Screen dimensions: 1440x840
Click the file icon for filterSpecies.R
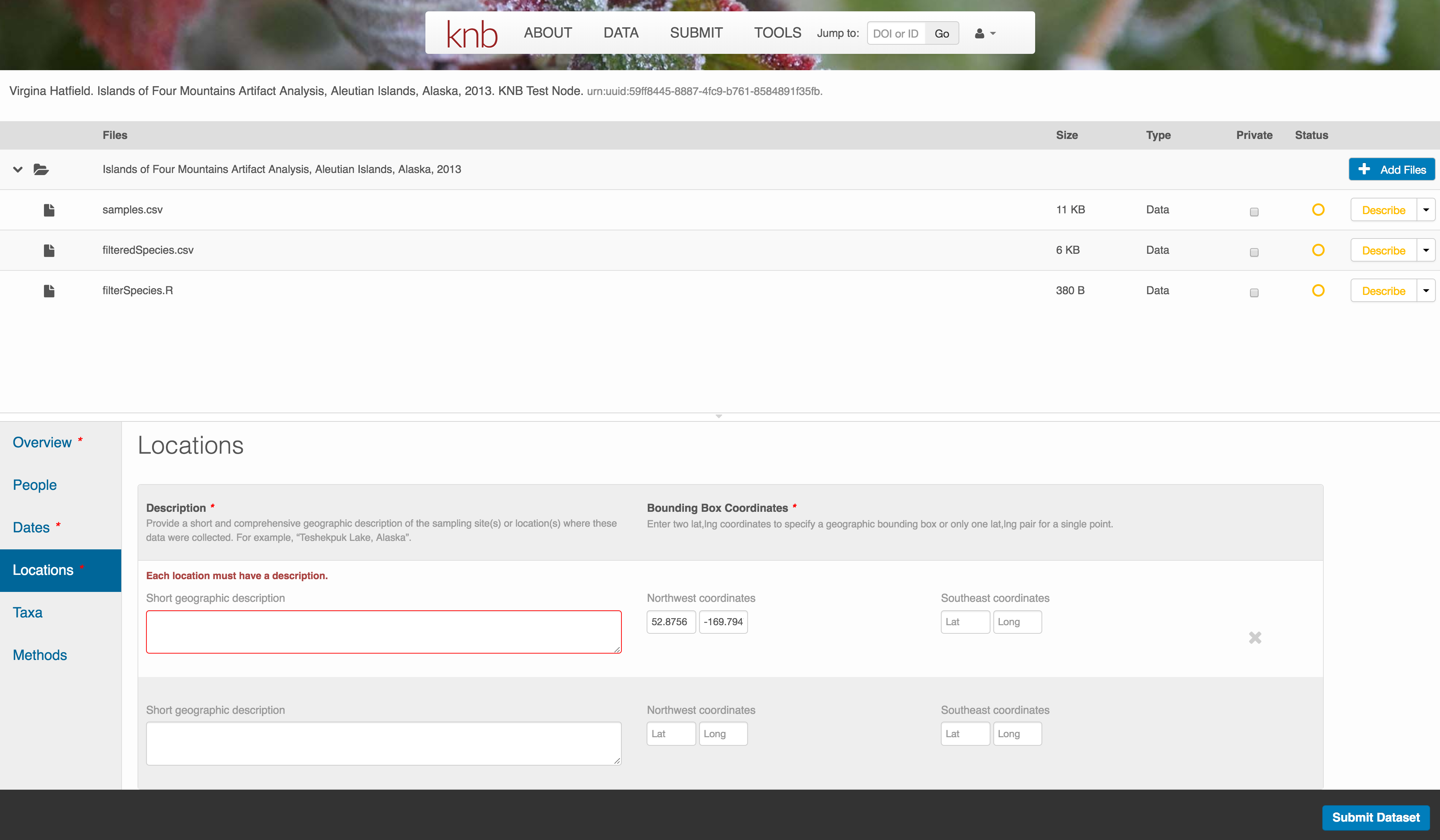pyautogui.click(x=49, y=291)
